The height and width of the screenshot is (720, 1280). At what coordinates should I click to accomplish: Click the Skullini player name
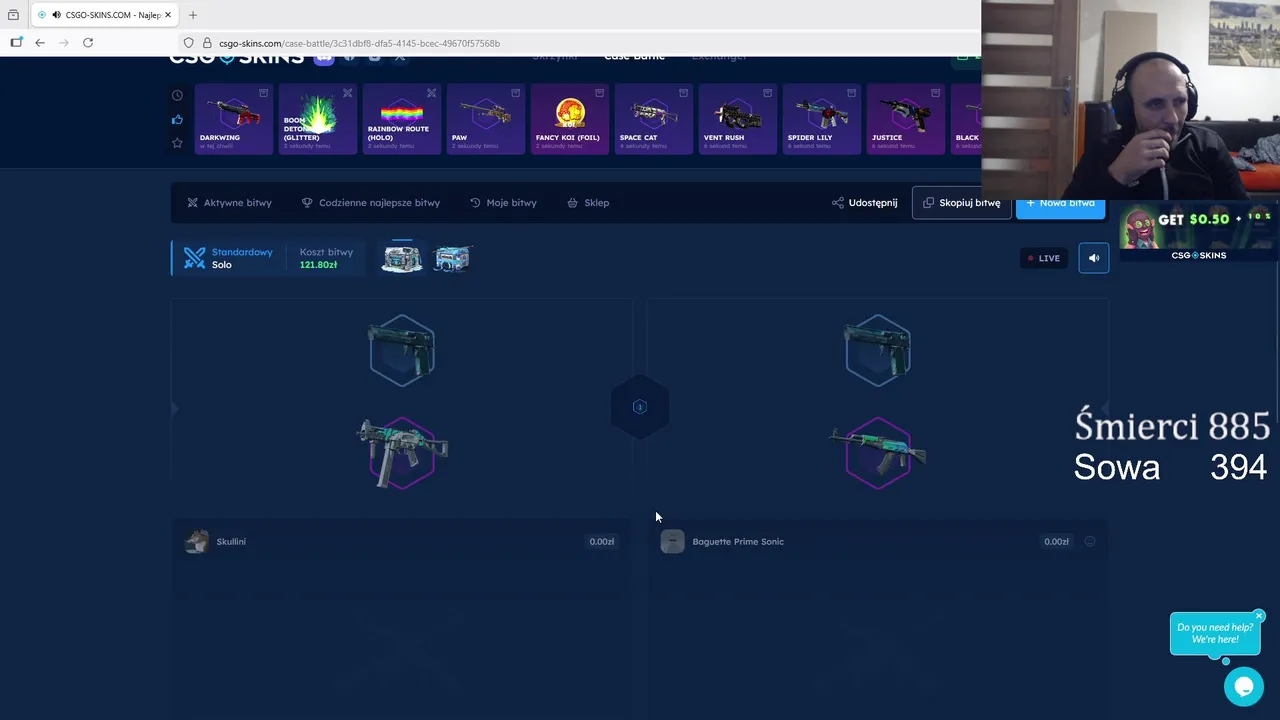[x=231, y=542]
